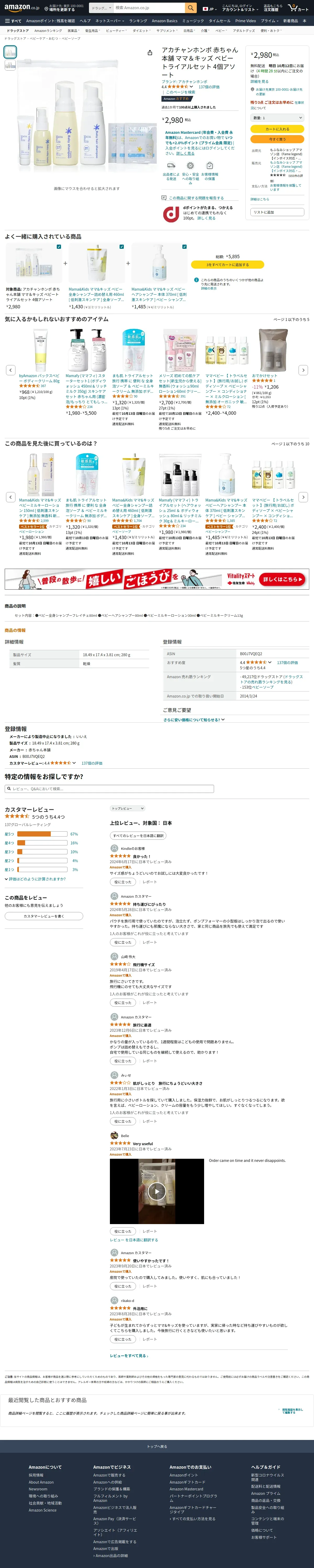Go to next 'この商品を見た後に' carousel arrow
Screen dimensions: 314x1568
[x=304, y=497]
